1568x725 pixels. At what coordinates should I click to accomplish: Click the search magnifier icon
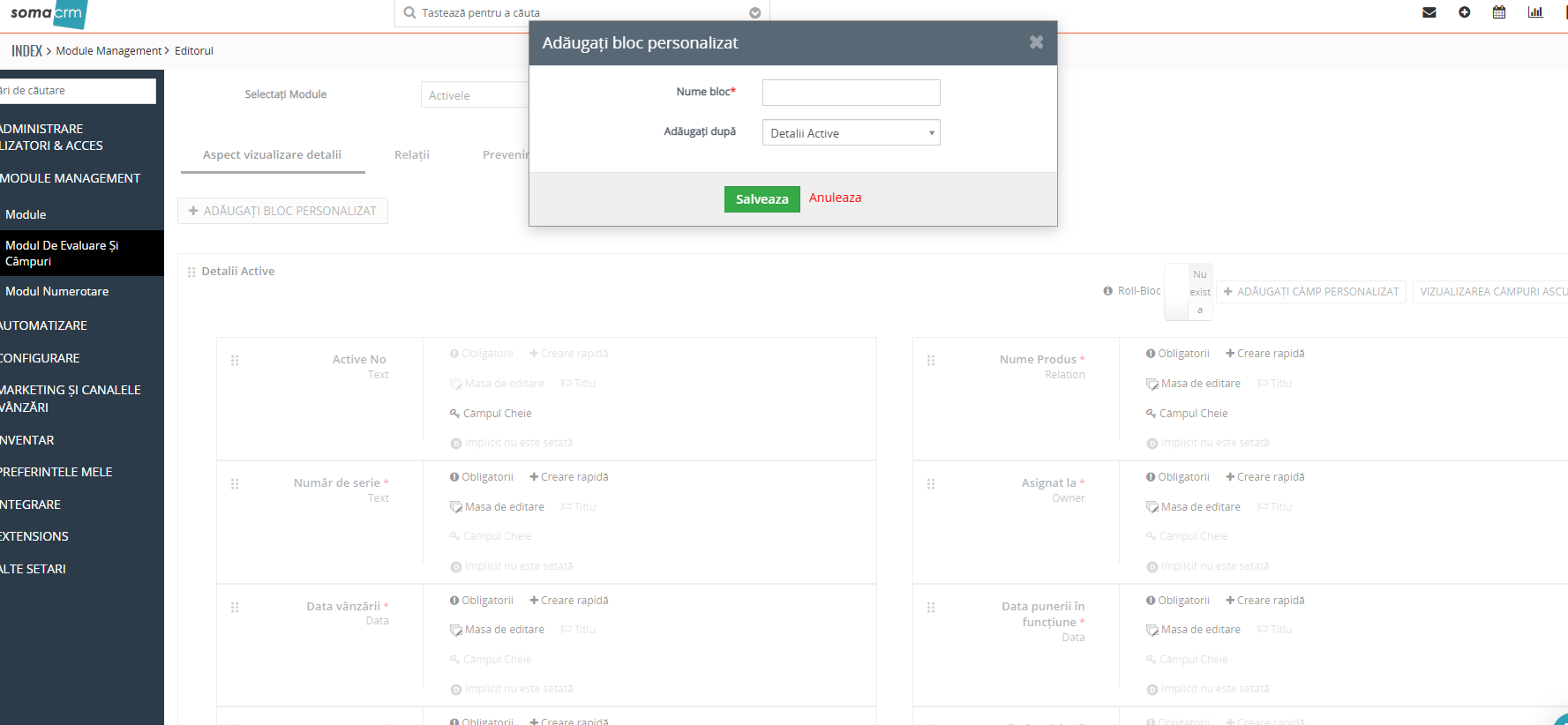click(409, 12)
